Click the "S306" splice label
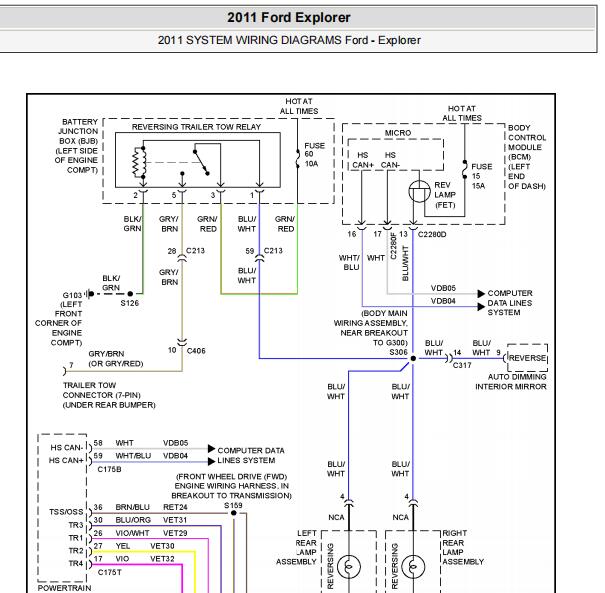 pos(398,352)
